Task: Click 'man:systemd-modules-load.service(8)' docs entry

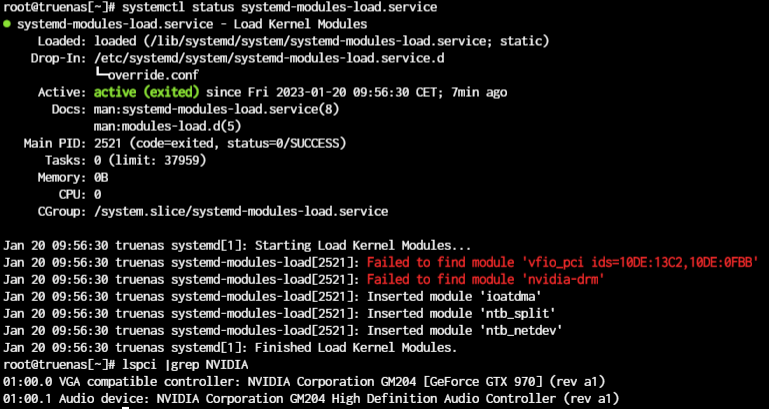Action: coord(216,109)
